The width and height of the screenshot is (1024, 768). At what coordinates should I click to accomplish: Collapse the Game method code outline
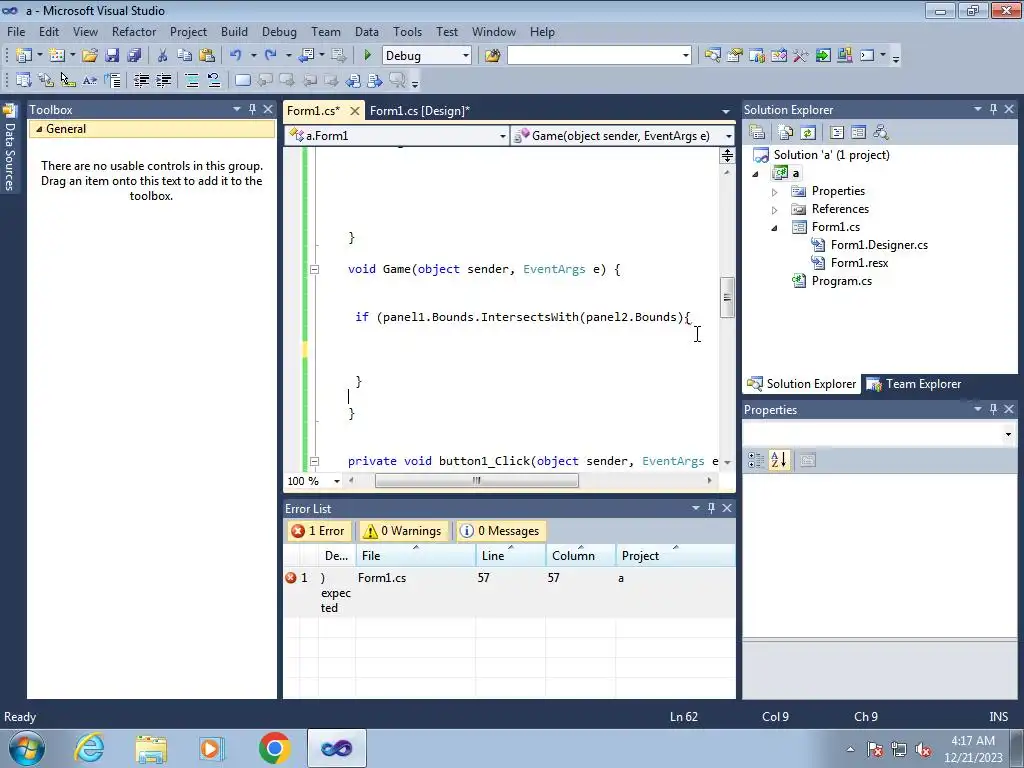(x=314, y=269)
